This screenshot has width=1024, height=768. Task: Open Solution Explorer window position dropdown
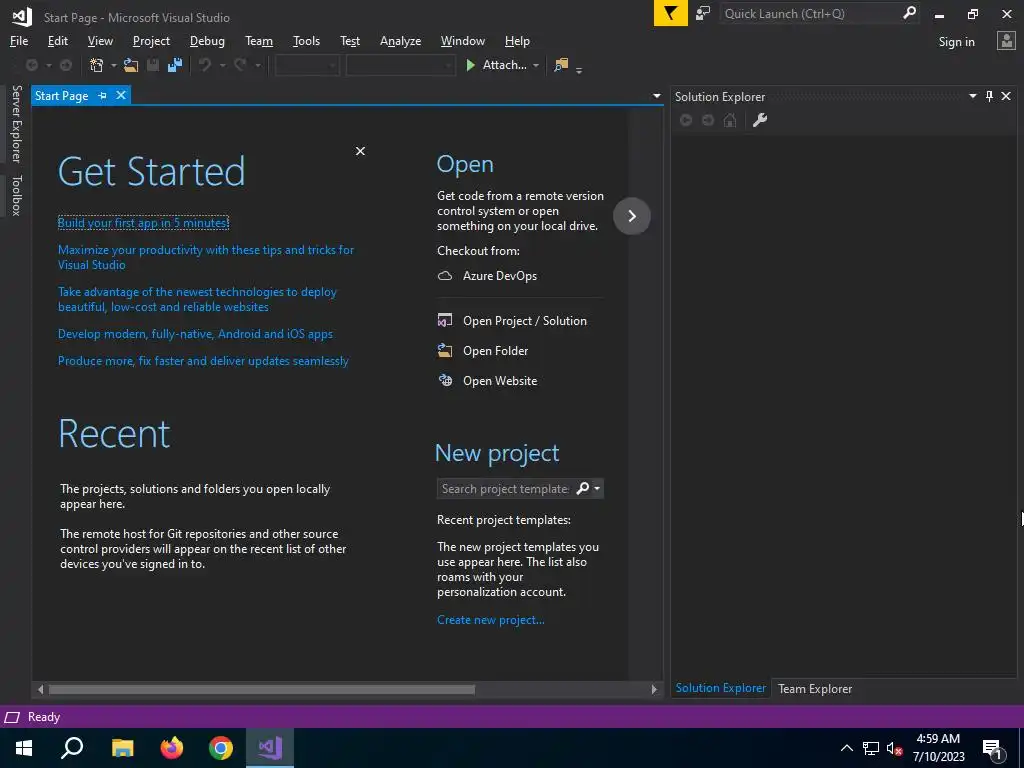(x=972, y=96)
